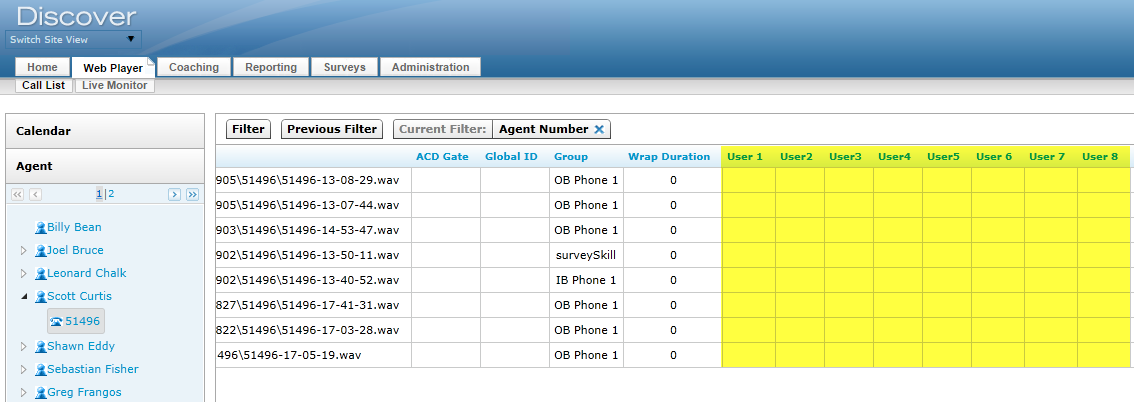Image resolution: width=1134 pixels, height=402 pixels.
Task: Go to the previous agent page arrow
Action: pyautogui.click(x=36, y=194)
